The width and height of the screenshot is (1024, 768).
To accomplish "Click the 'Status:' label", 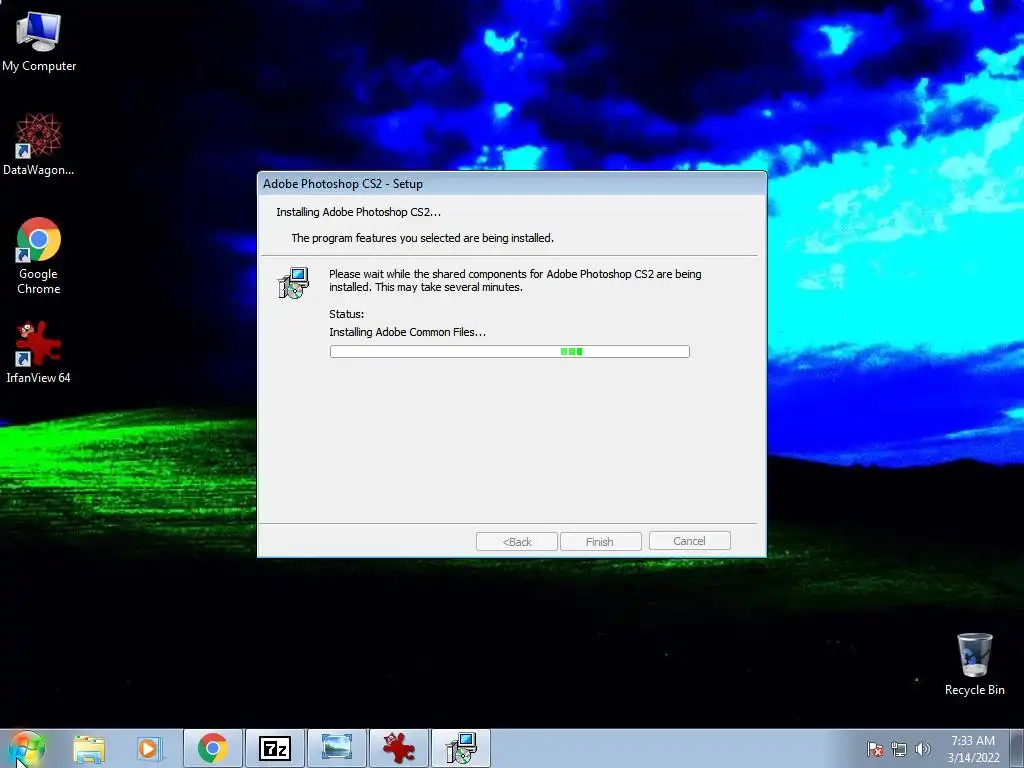I will [x=347, y=313].
